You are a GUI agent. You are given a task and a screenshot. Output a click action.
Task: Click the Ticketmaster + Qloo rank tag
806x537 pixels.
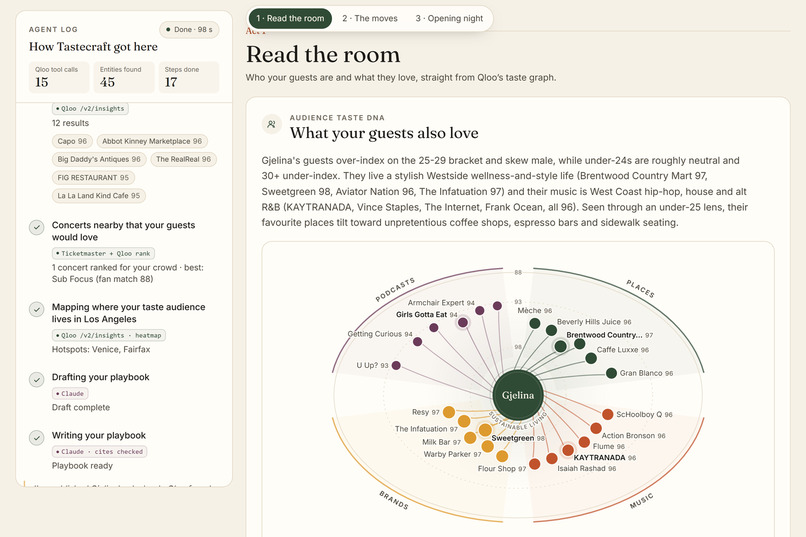(103, 253)
